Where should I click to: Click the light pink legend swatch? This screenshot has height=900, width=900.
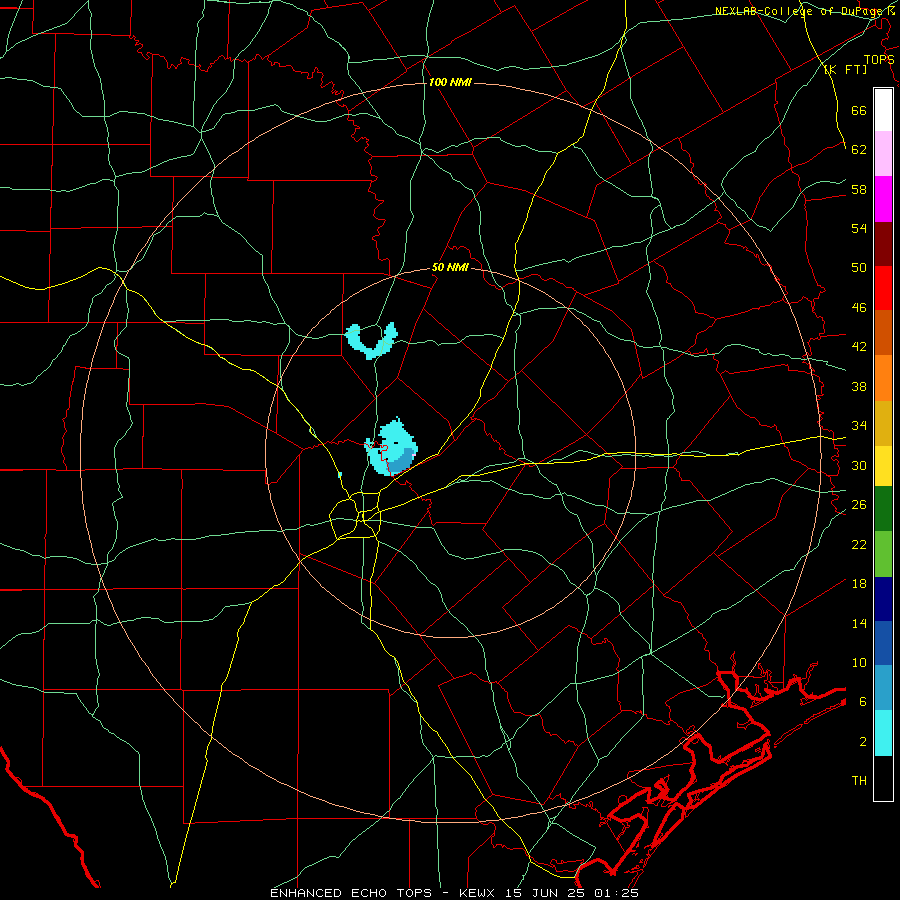pyautogui.click(x=883, y=153)
